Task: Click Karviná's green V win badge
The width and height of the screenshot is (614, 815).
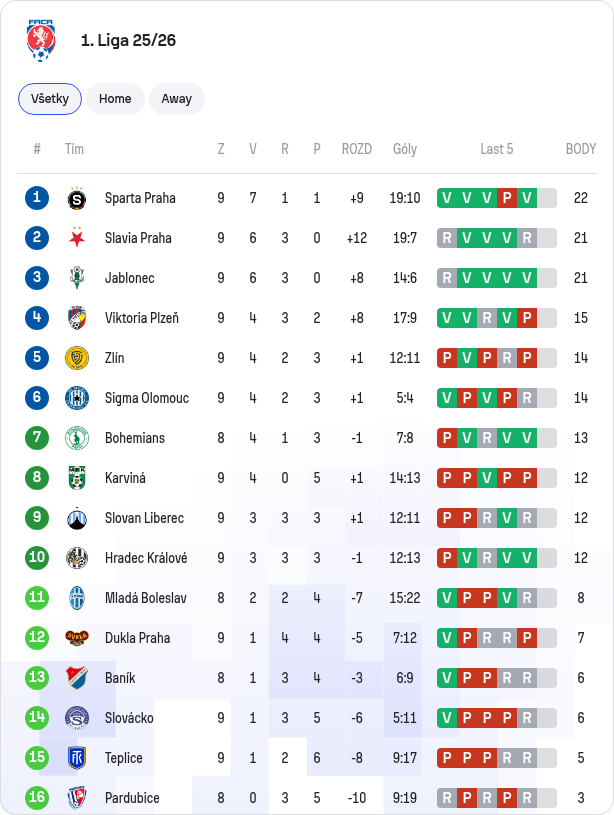Action: [487, 478]
